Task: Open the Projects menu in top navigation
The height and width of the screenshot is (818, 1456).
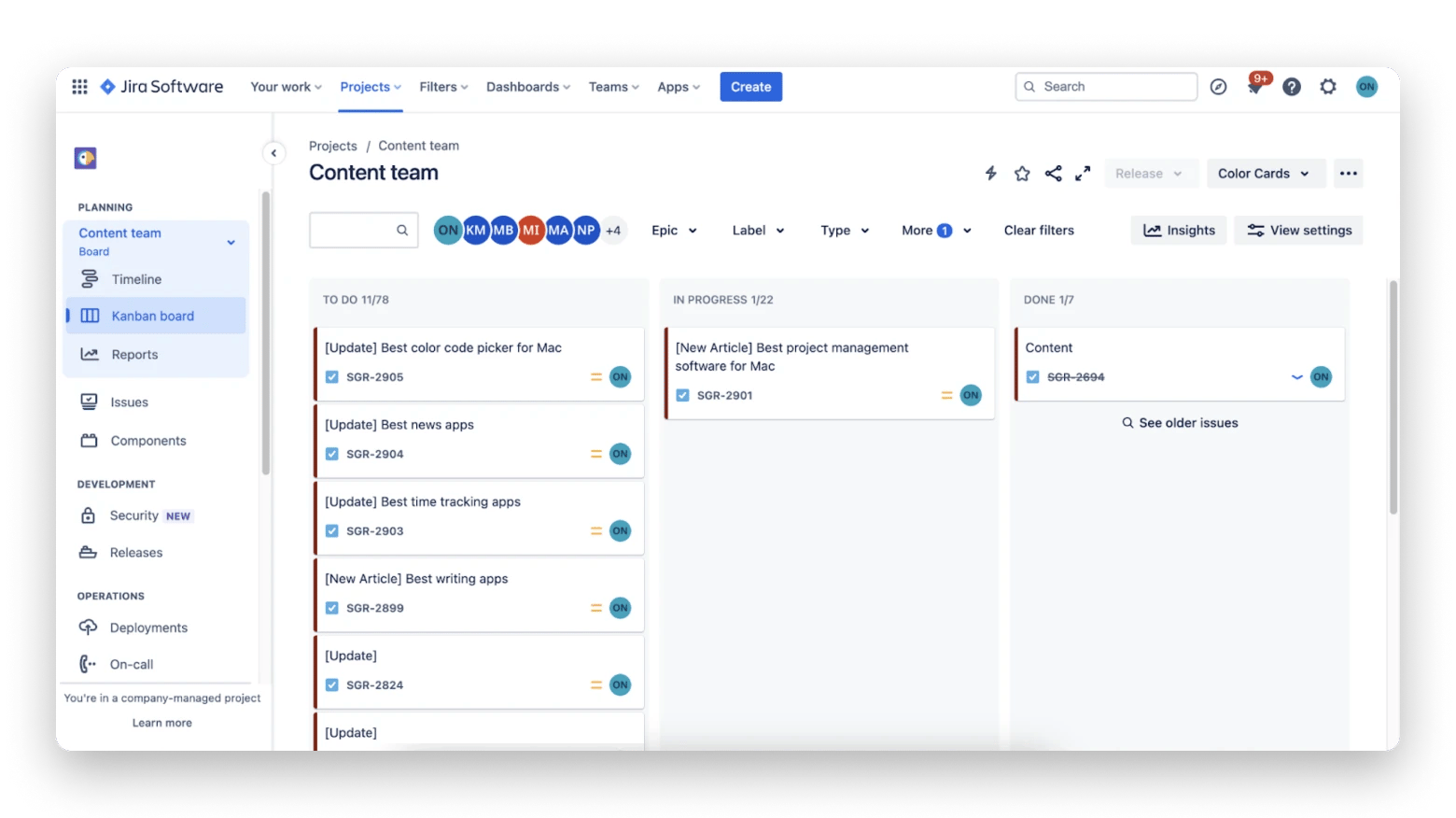Action: [x=371, y=87]
